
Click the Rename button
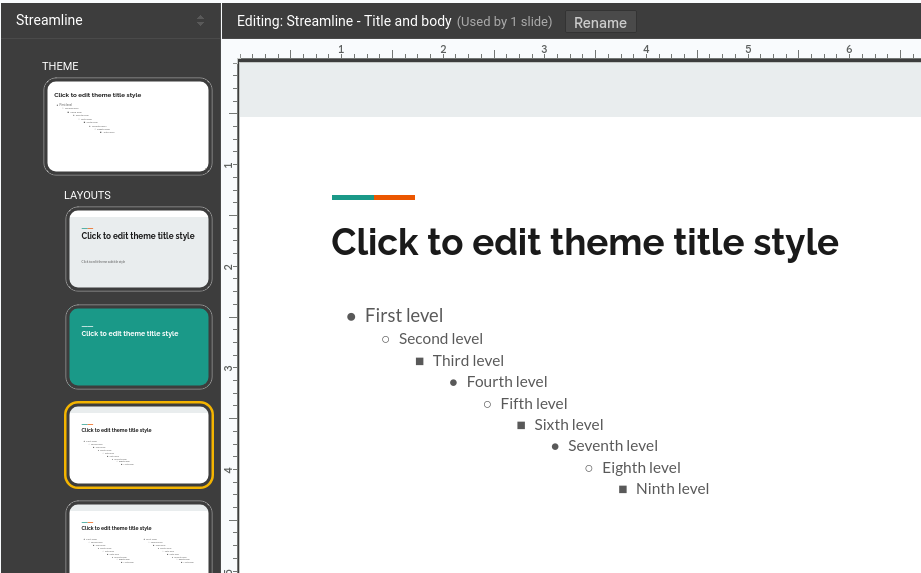600,22
